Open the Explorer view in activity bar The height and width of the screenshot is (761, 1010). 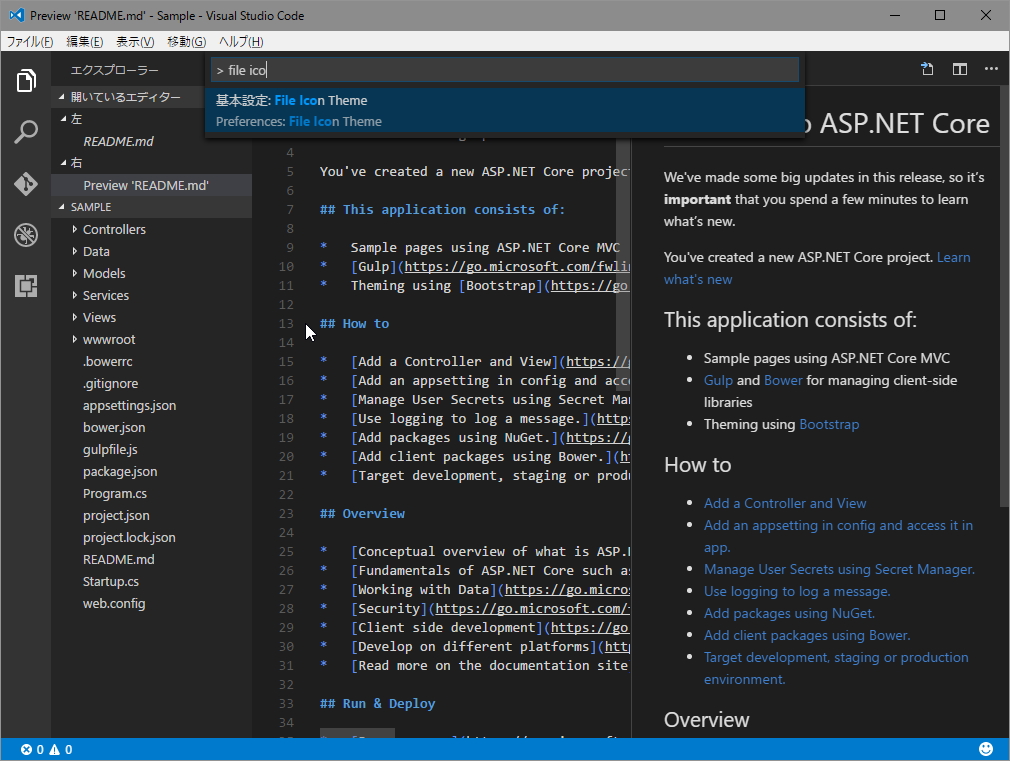click(26, 81)
